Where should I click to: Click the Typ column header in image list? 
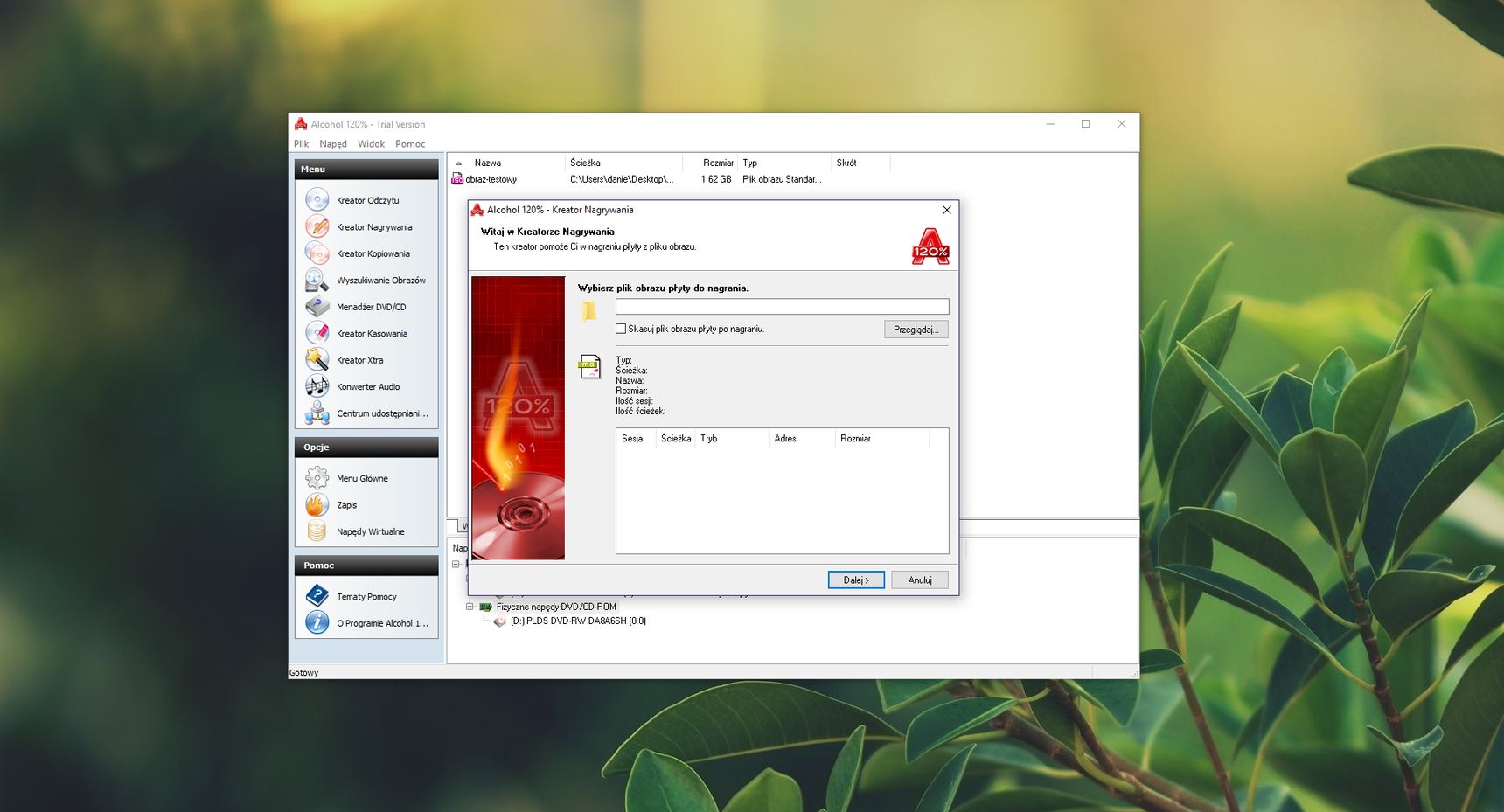click(x=783, y=163)
